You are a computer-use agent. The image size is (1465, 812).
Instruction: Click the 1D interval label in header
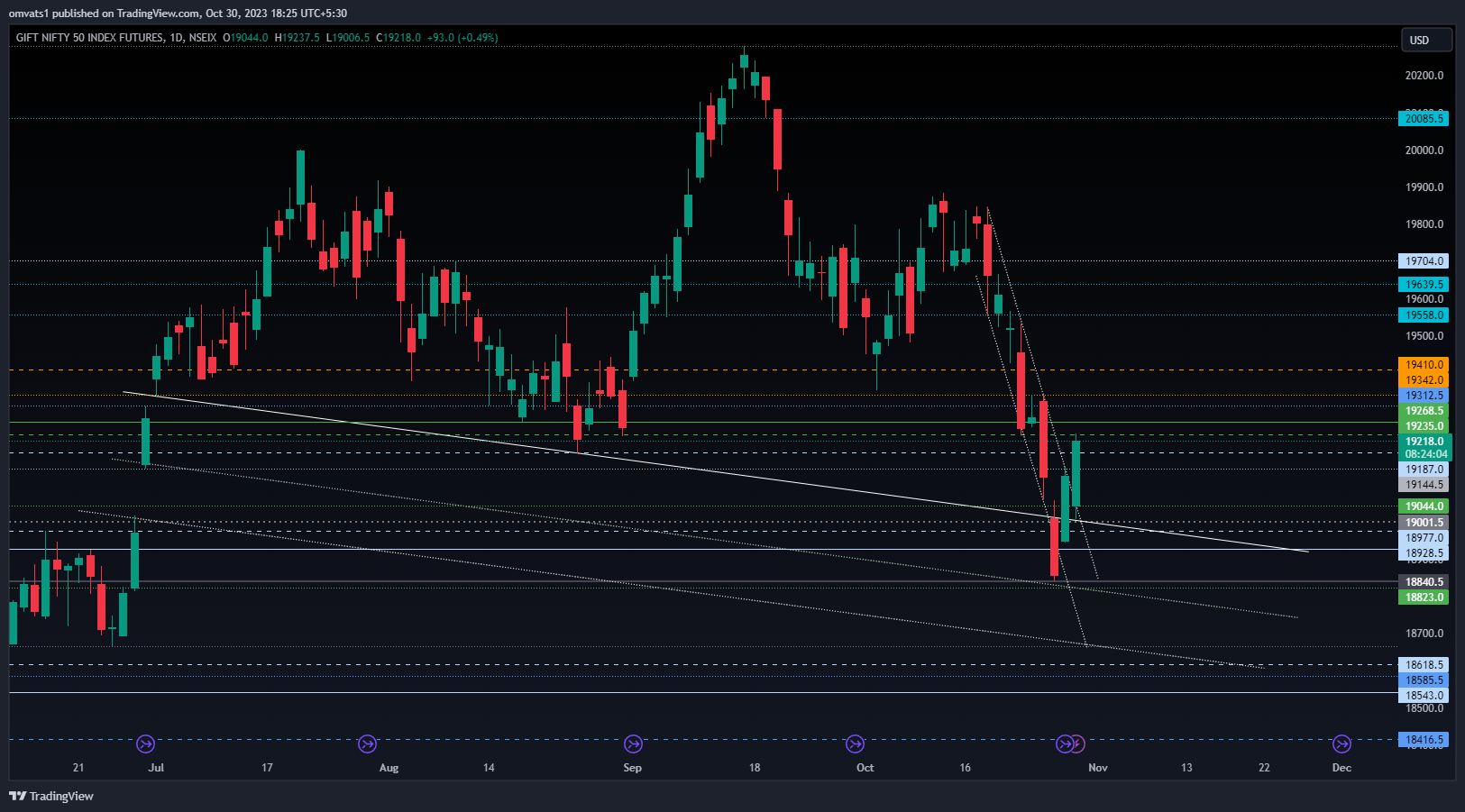coord(176,38)
